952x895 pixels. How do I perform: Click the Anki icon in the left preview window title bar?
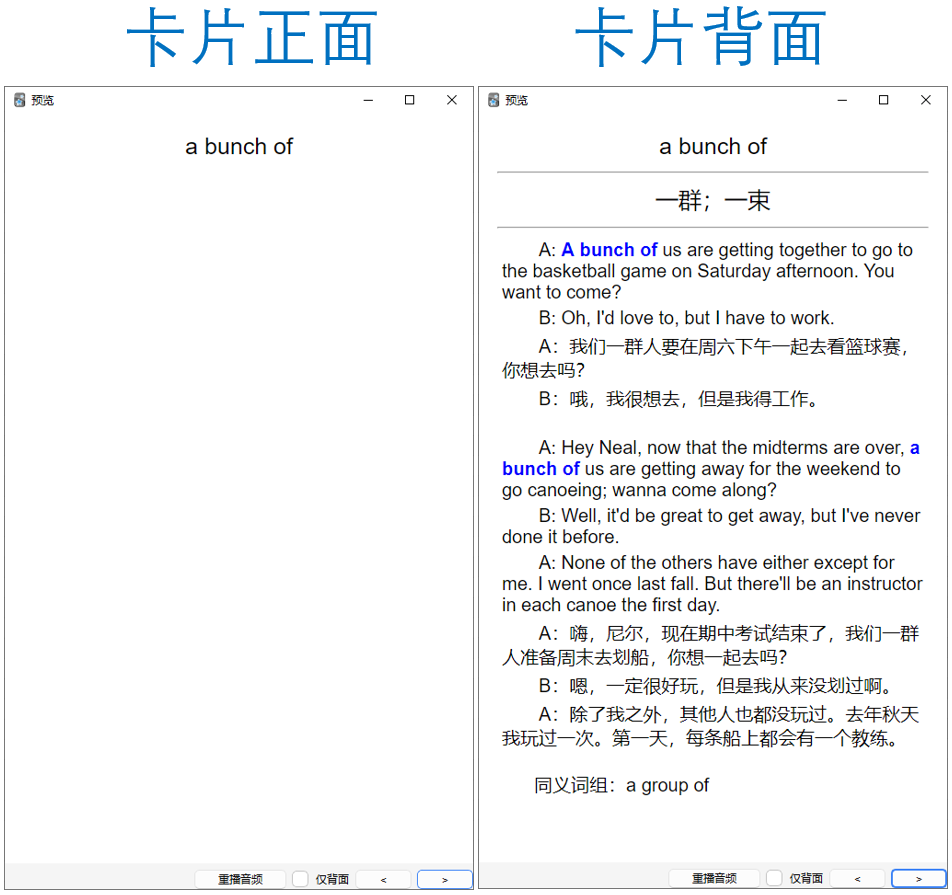(x=19, y=100)
